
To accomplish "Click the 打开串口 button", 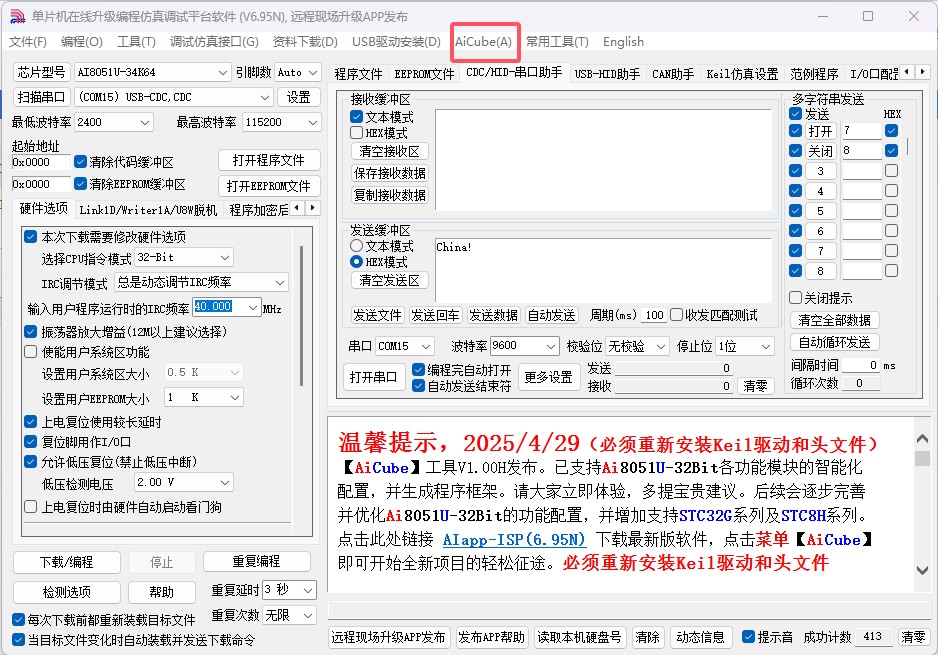I will point(374,377).
